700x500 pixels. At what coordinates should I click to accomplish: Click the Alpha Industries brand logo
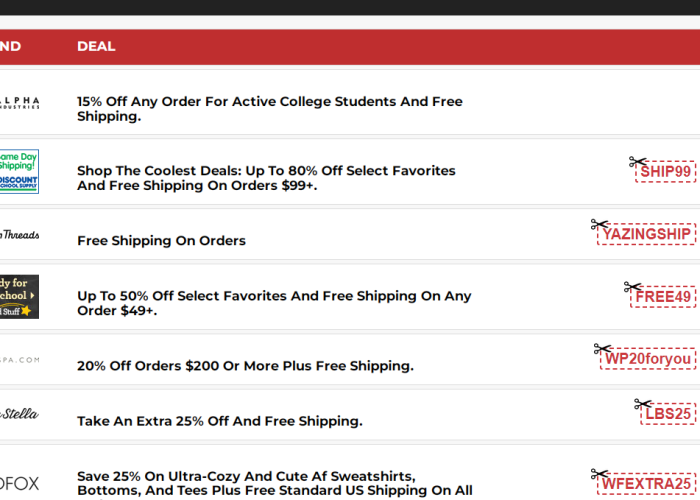tap(19, 103)
